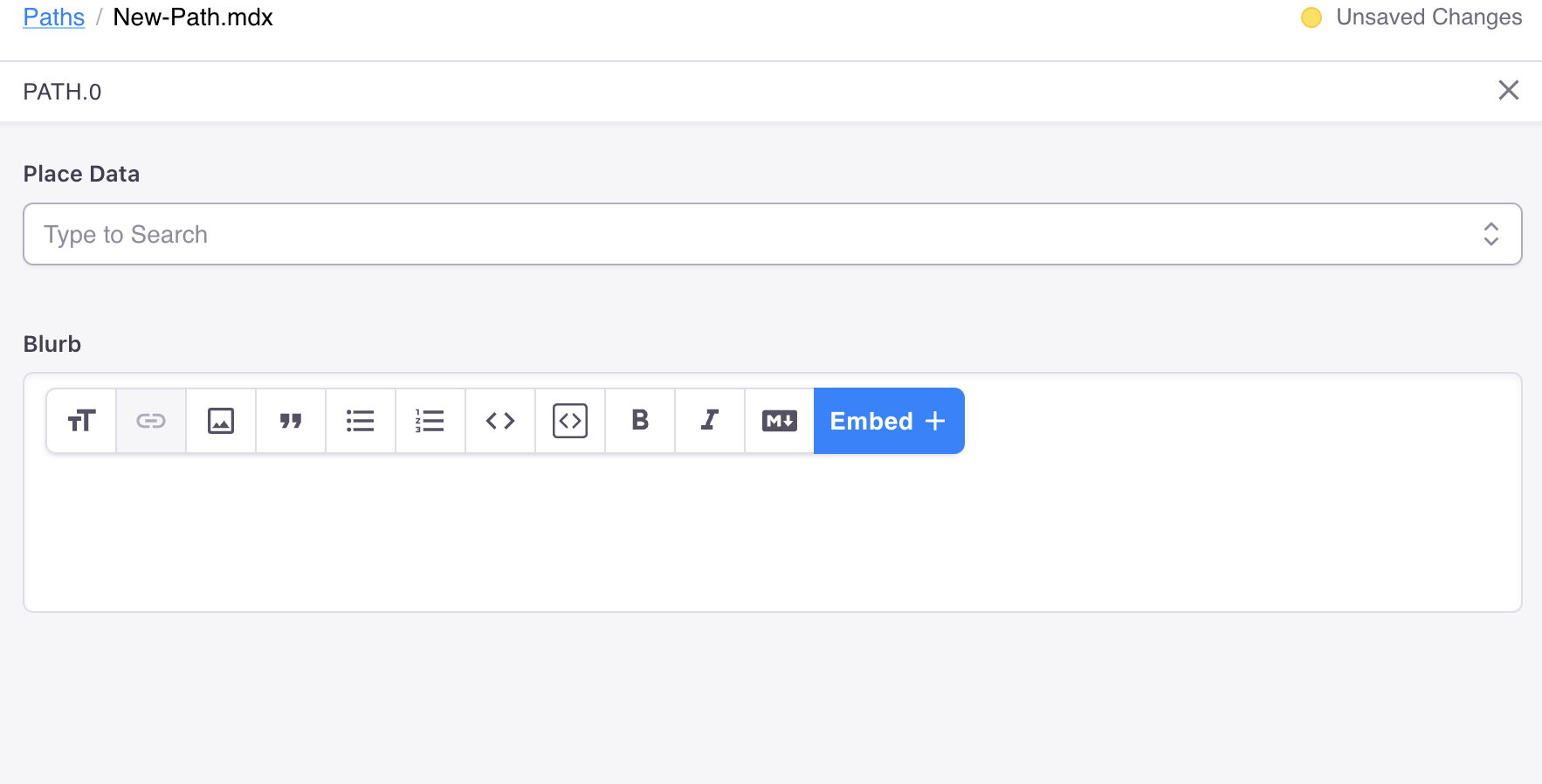Screen dimensions: 1542x784
Task: Click inside the Blurb text area
Action: pyautogui.click(x=772, y=533)
